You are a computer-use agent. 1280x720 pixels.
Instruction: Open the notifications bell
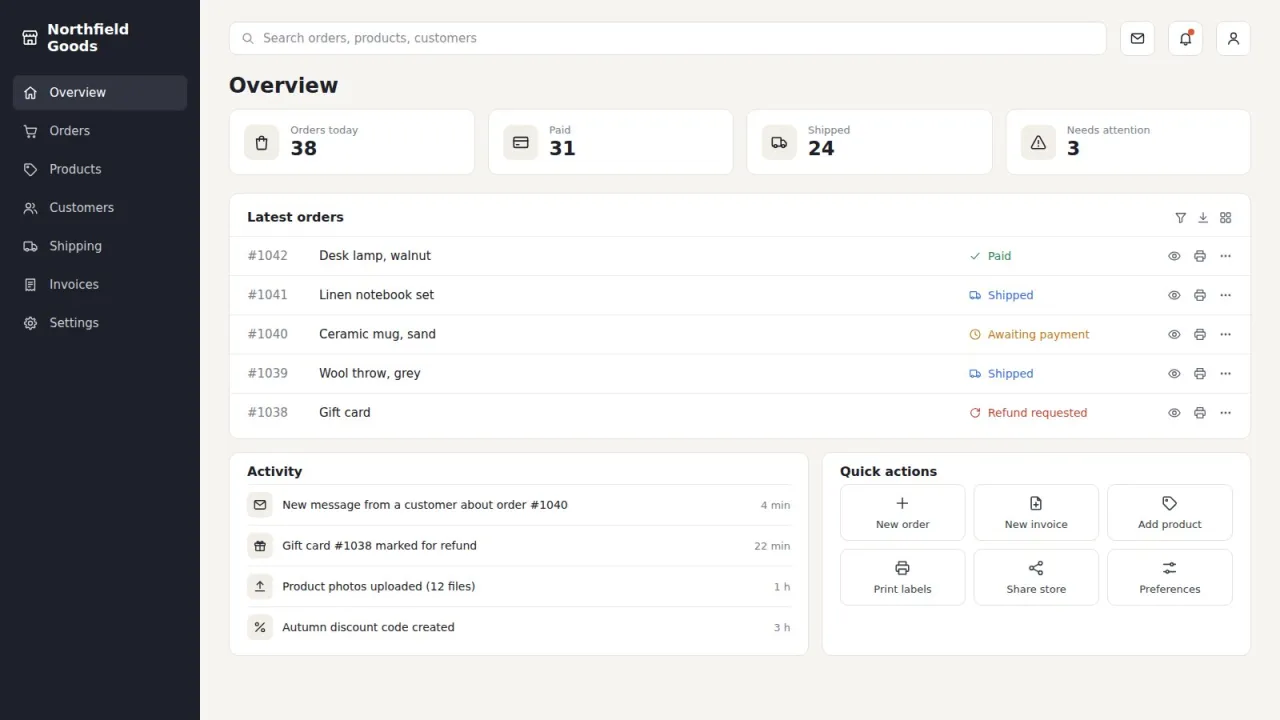click(x=1185, y=38)
